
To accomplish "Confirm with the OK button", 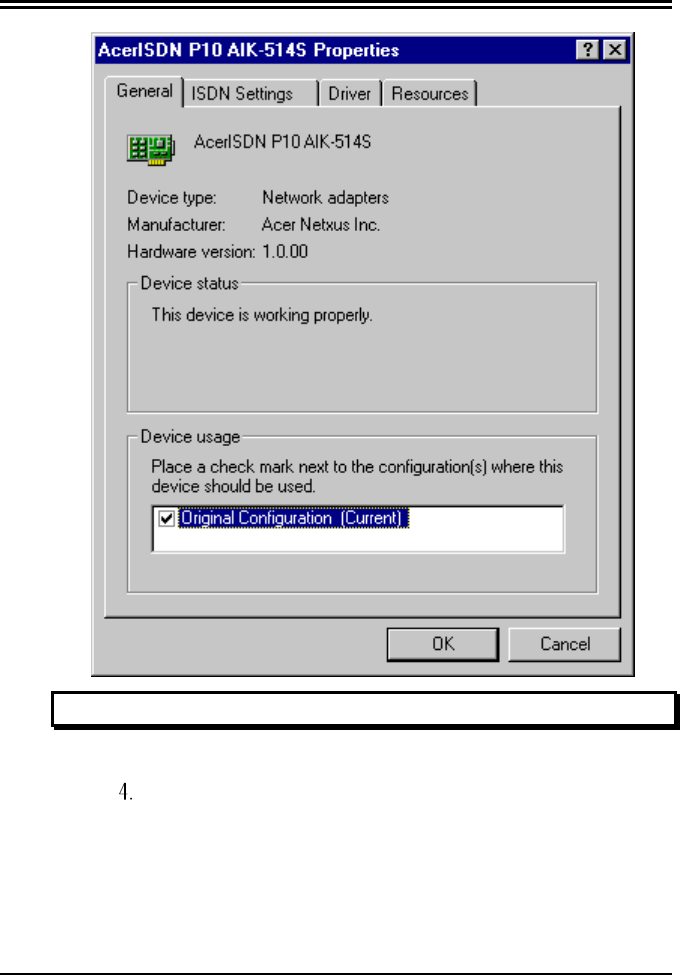I will click(443, 644).
